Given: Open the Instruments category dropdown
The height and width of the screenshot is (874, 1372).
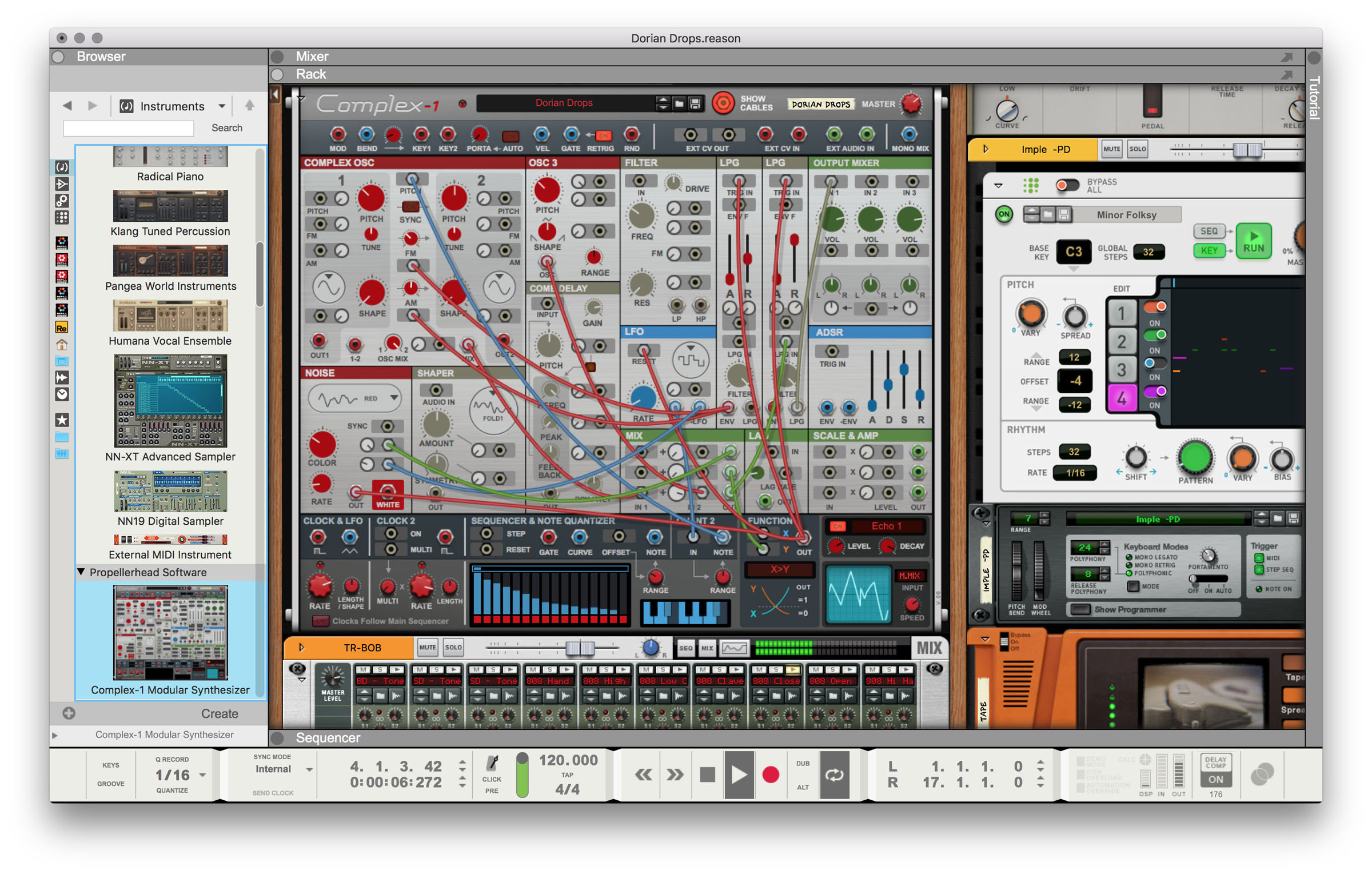Looking at the screenshot, I should click(222, 106).
